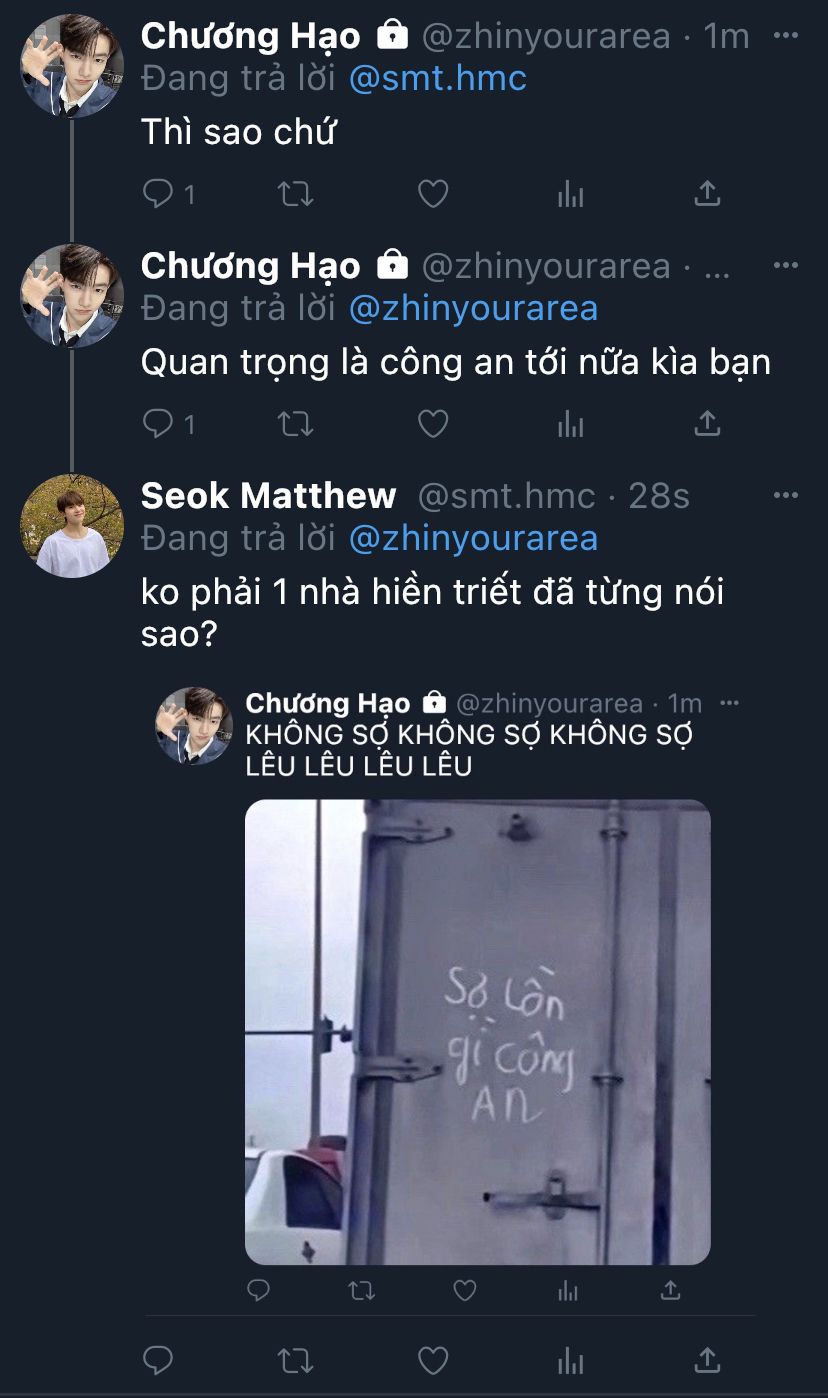The width and height of the screenshot is (828, 1398).
Task: Retweet Seok Matthew's reply tweet
Action: coord(295,1360)
